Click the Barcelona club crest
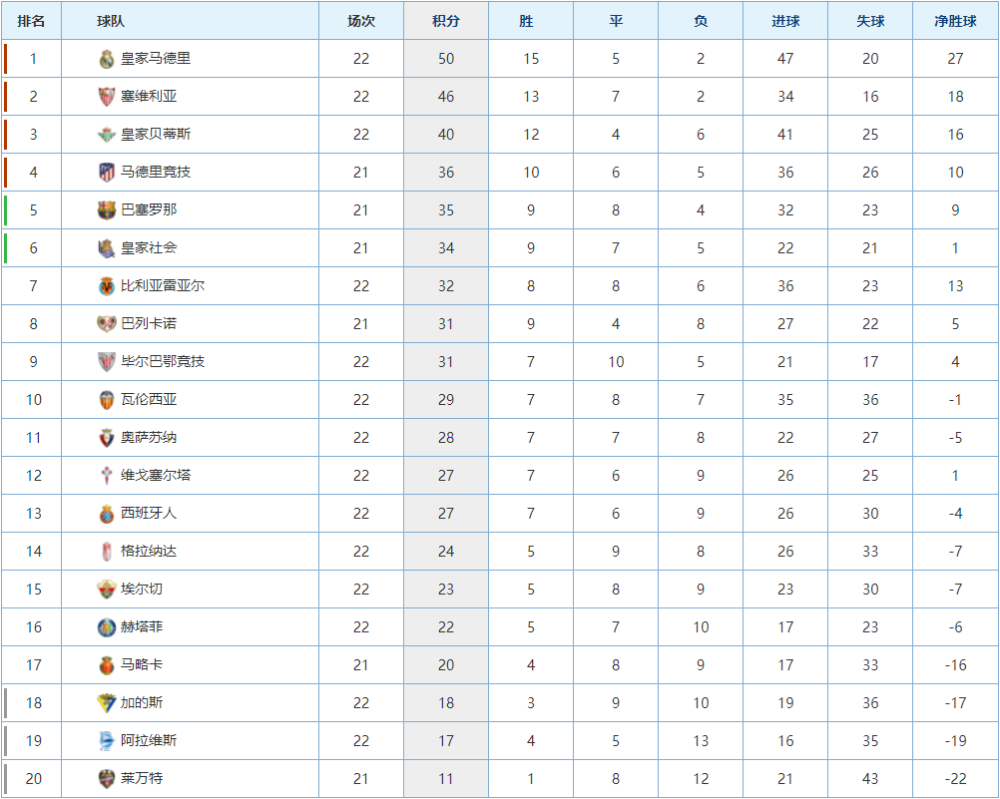The width and height of the screenshot is (1000, 799). (106, 211)
